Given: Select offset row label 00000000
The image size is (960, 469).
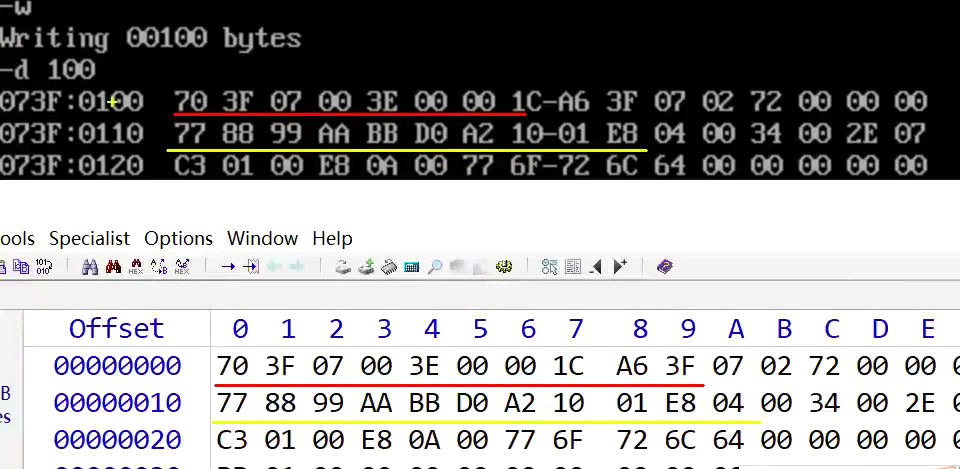Looking at the screenshot, I should [x=117, y=366].
